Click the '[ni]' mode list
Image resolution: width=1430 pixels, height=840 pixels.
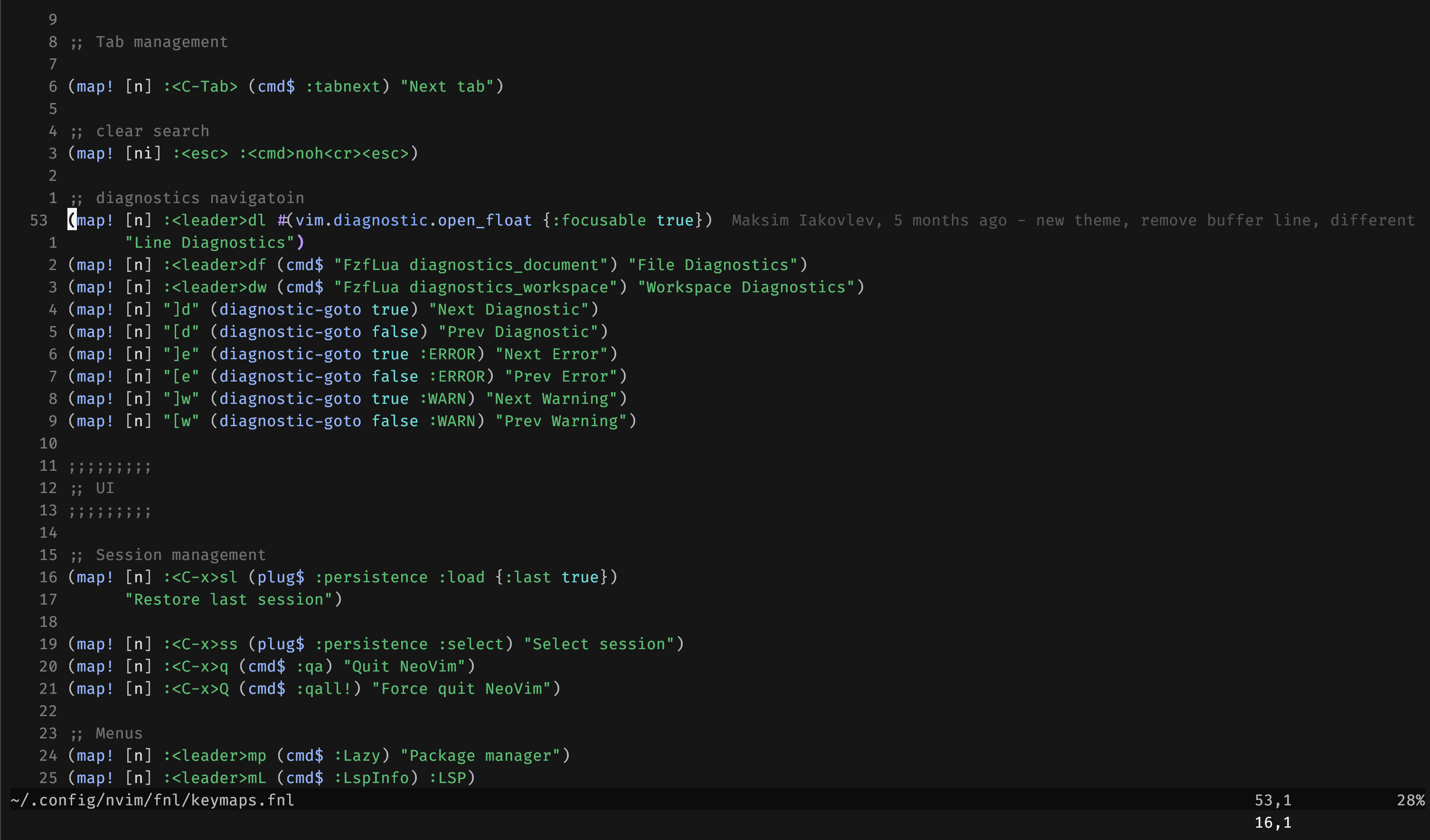point(143,153)
